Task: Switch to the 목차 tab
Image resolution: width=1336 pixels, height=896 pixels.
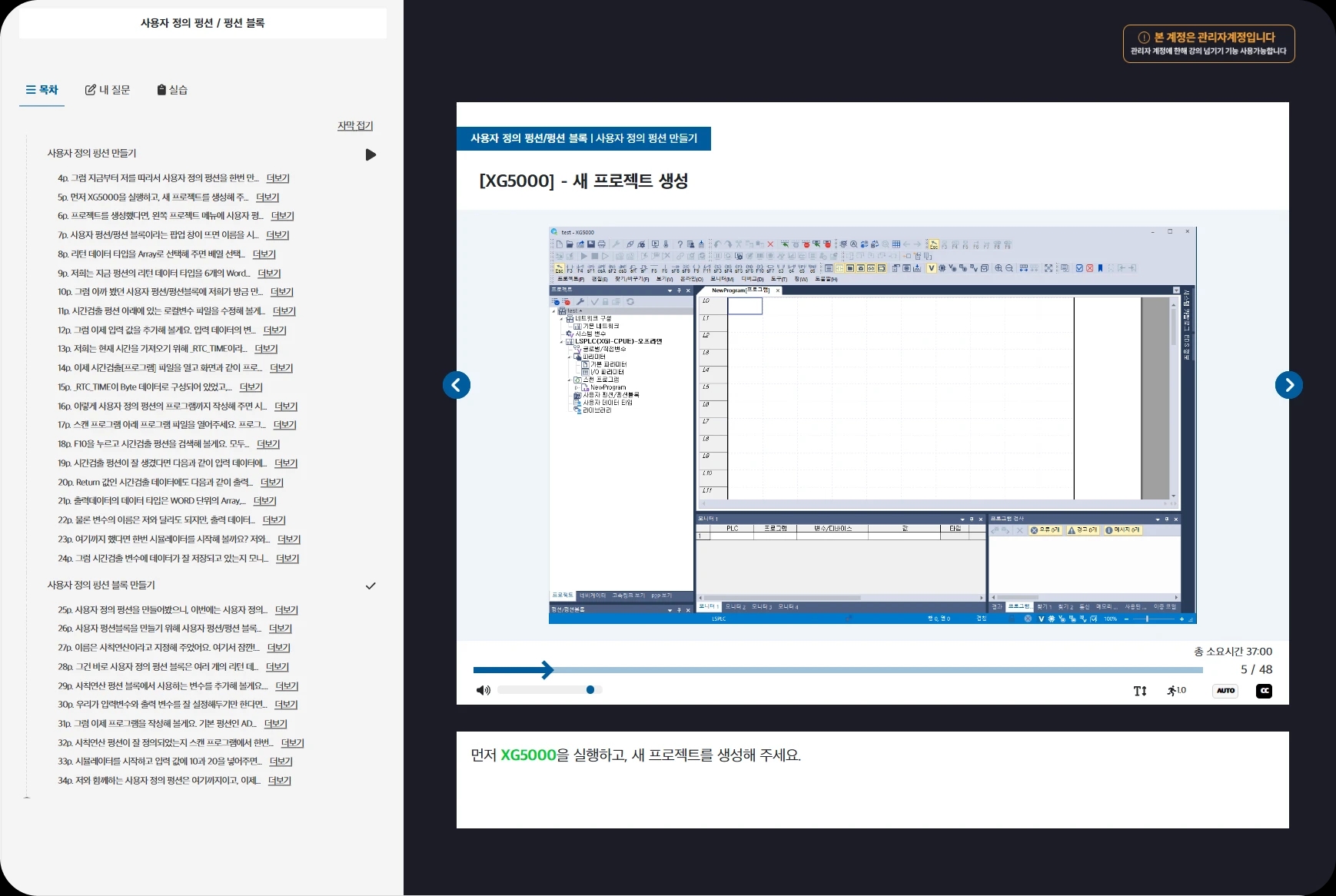Action: (x=42, y=90)
